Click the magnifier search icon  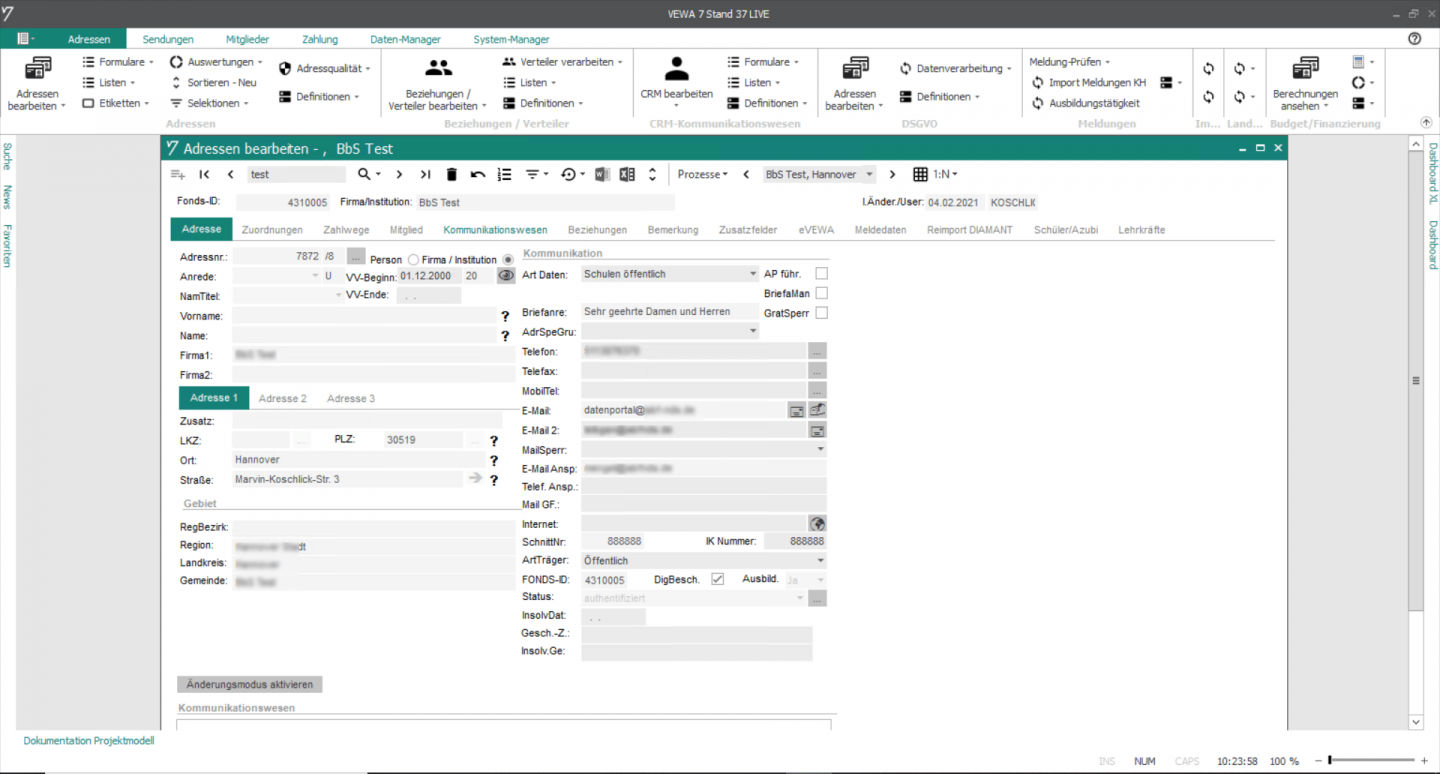(x=364, y=174)
